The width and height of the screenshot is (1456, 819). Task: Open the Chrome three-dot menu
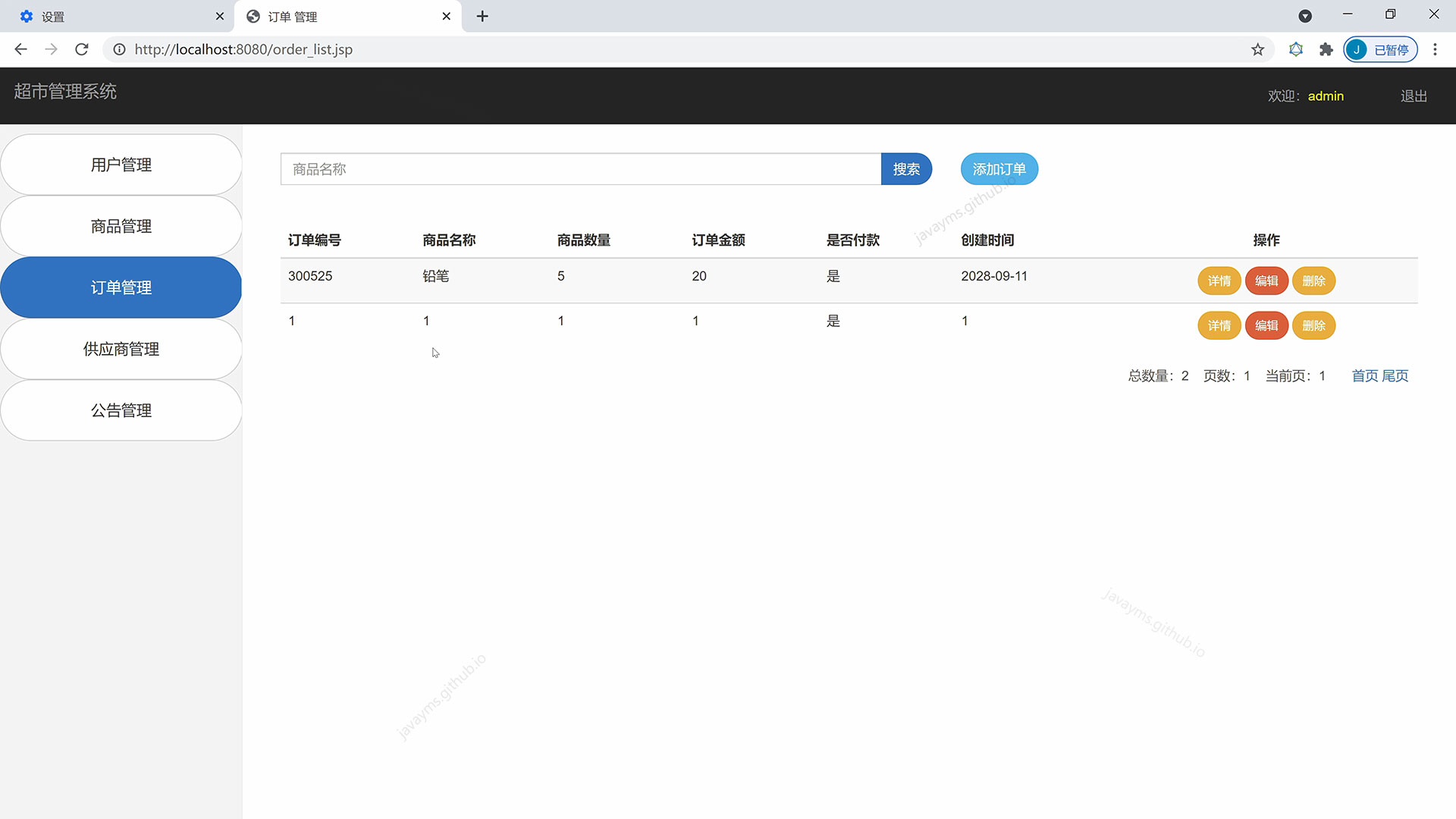click(x=1435, y=49)
